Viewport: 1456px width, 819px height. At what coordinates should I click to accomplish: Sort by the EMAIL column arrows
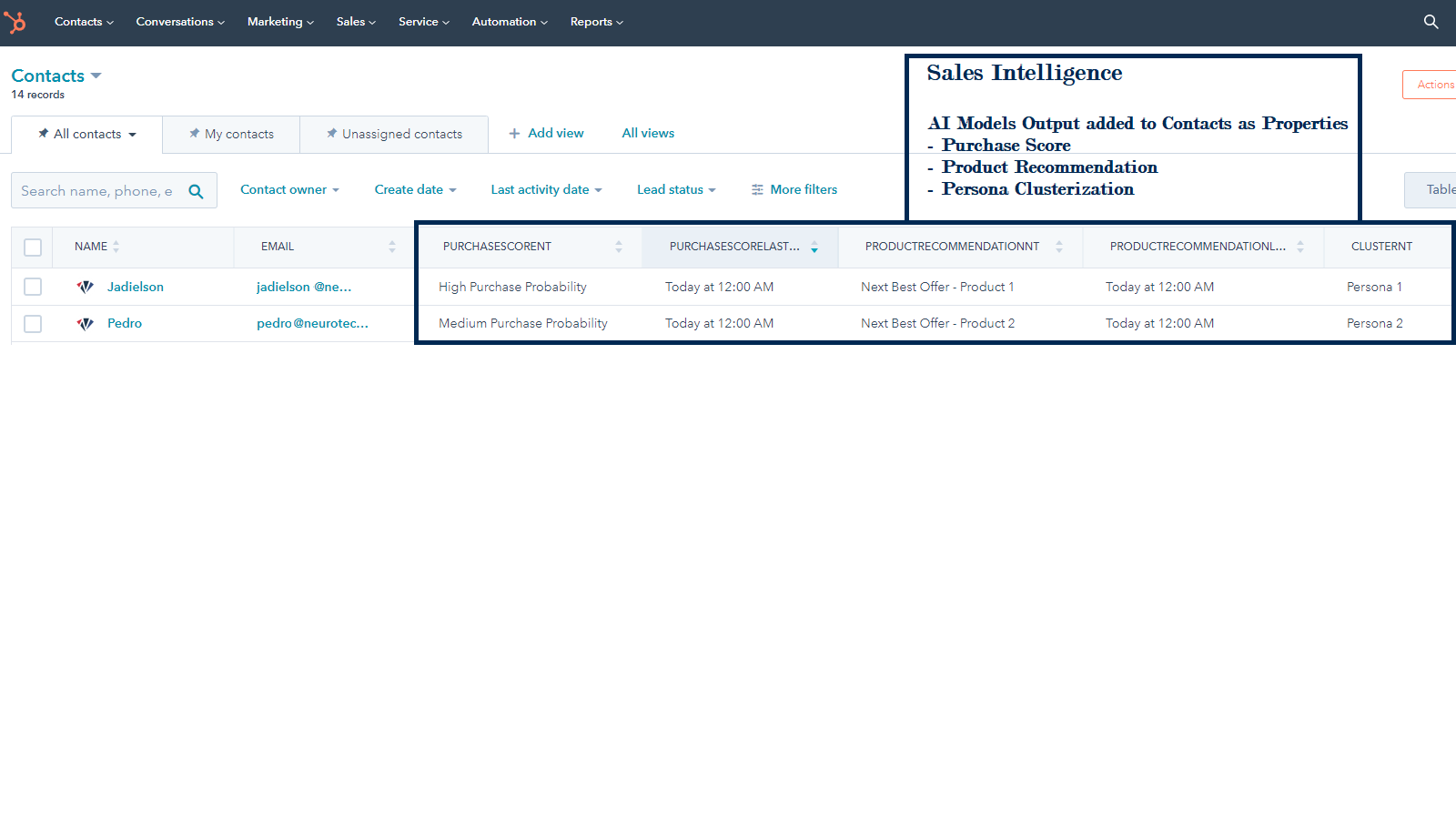(x=392, y=247)
